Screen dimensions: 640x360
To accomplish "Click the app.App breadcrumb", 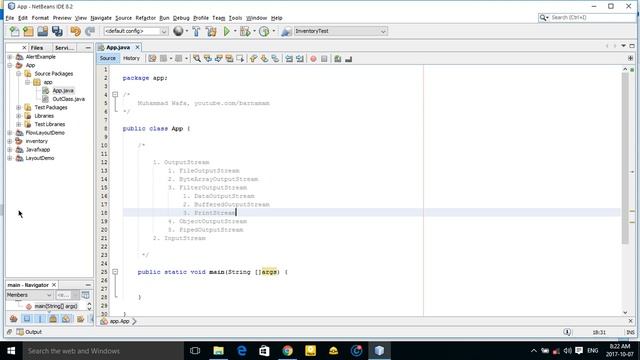I will [119, 322].
